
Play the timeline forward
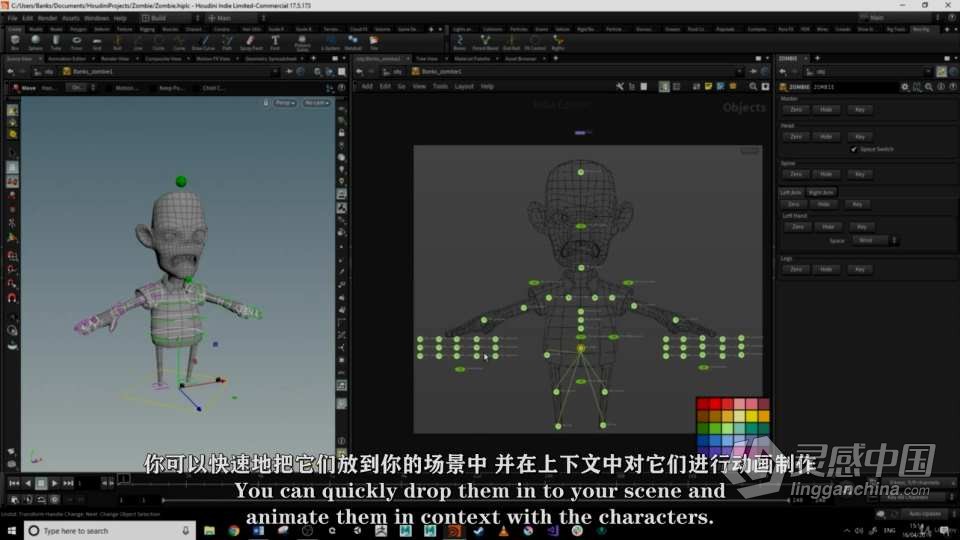click(x=54, y=483)
